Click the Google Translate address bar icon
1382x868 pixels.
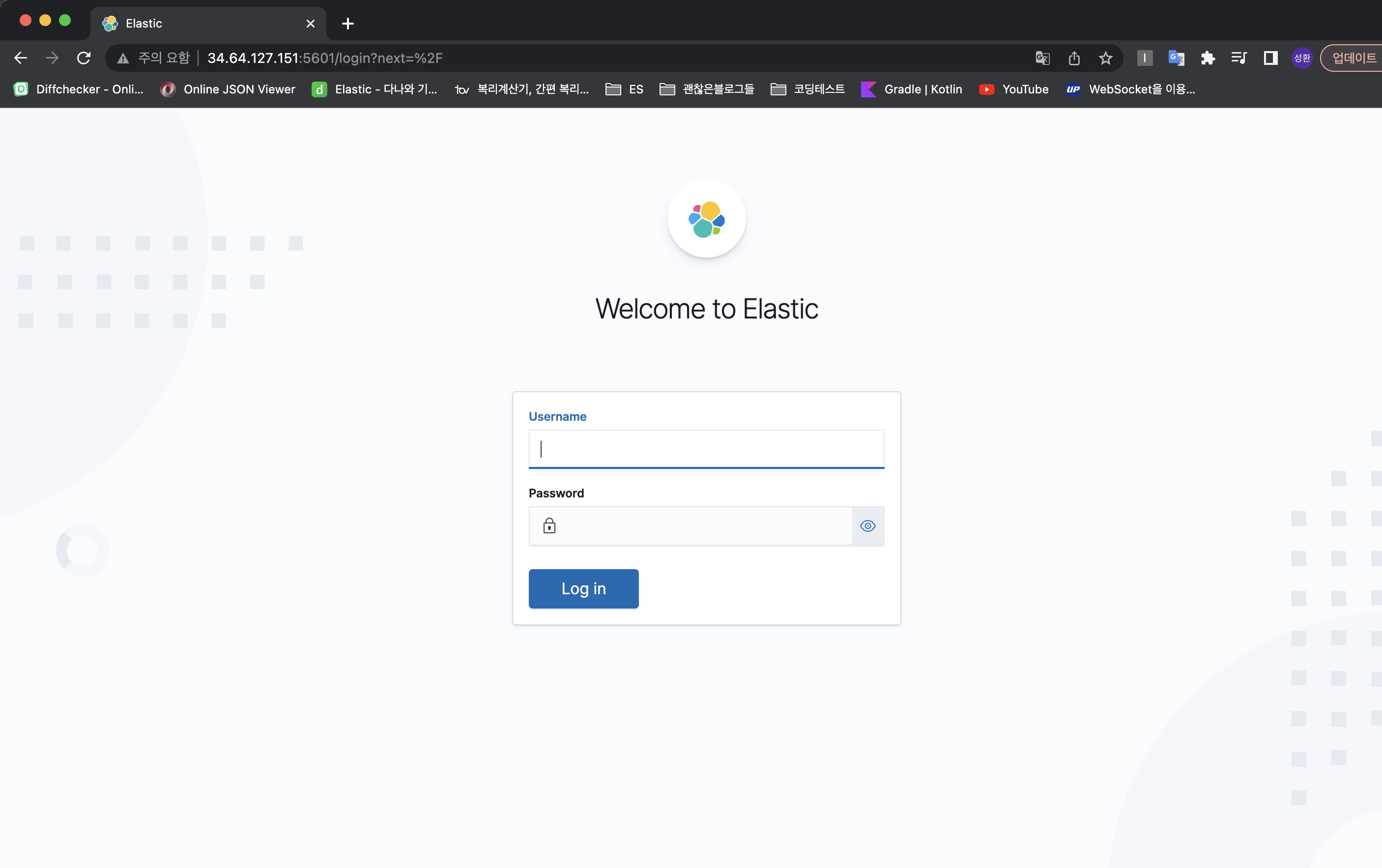click(x=1042, y=58)
